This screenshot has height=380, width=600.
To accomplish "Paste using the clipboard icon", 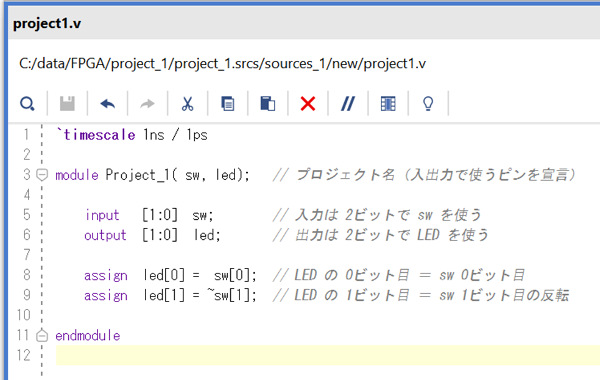I will (268, 104).
